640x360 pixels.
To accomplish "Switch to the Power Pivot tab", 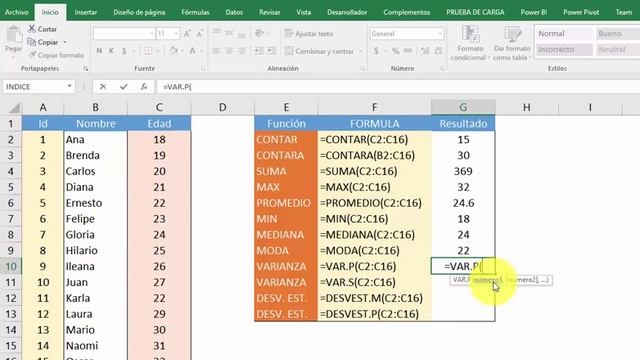I will pos(581,12).
